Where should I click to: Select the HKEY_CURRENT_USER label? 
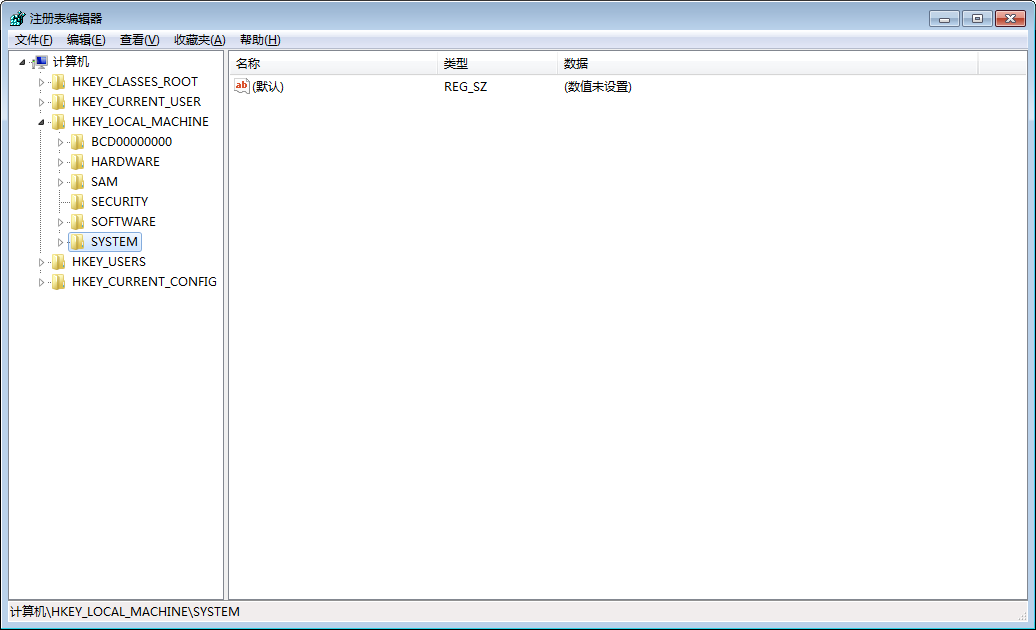[x=136, y=102]
